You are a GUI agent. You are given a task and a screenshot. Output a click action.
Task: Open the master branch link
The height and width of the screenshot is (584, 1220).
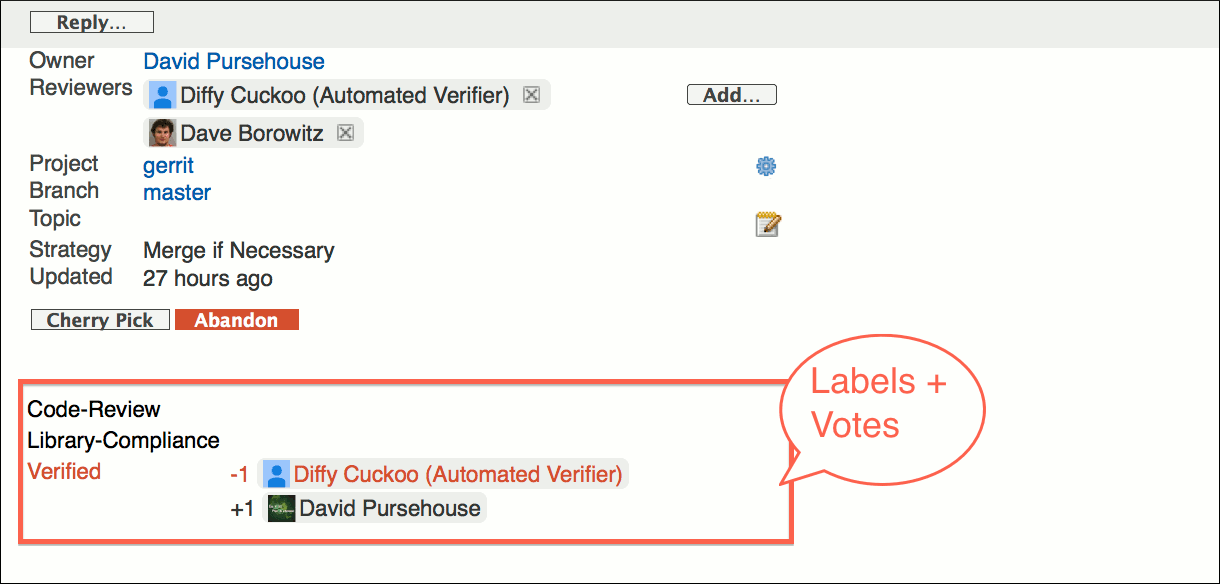coord(176,192)
